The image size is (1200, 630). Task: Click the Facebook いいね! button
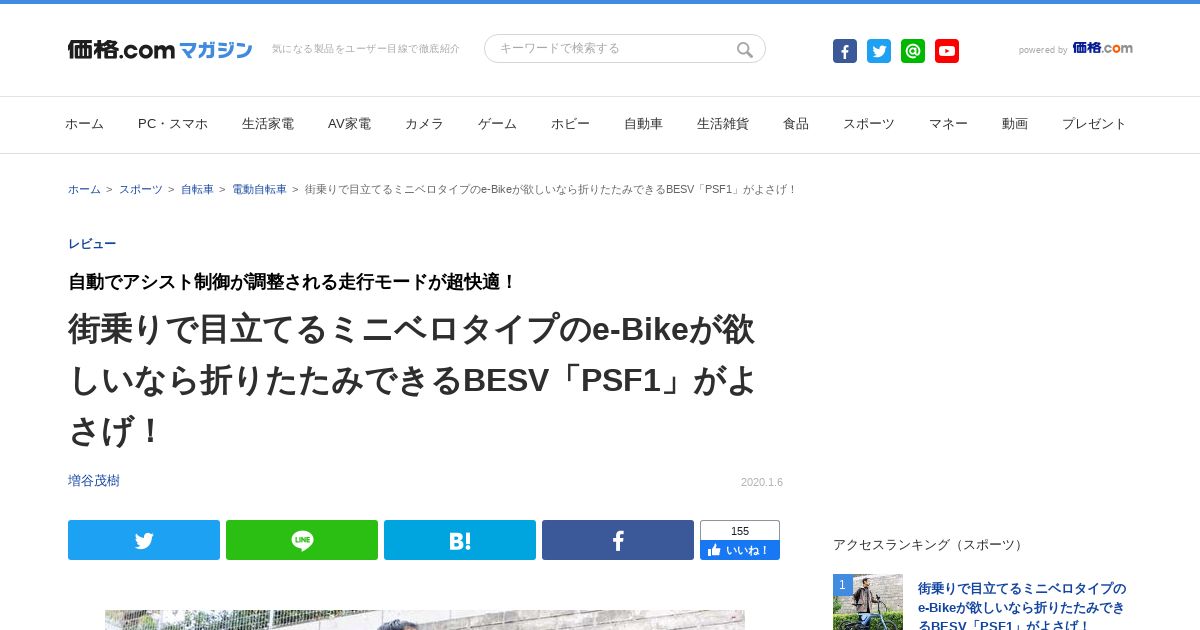click(740, 550)
